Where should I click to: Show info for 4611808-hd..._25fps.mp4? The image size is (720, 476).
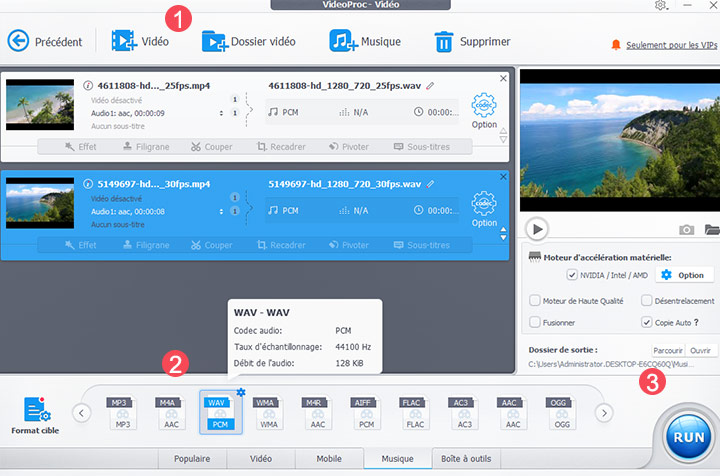tap(88, 85)
